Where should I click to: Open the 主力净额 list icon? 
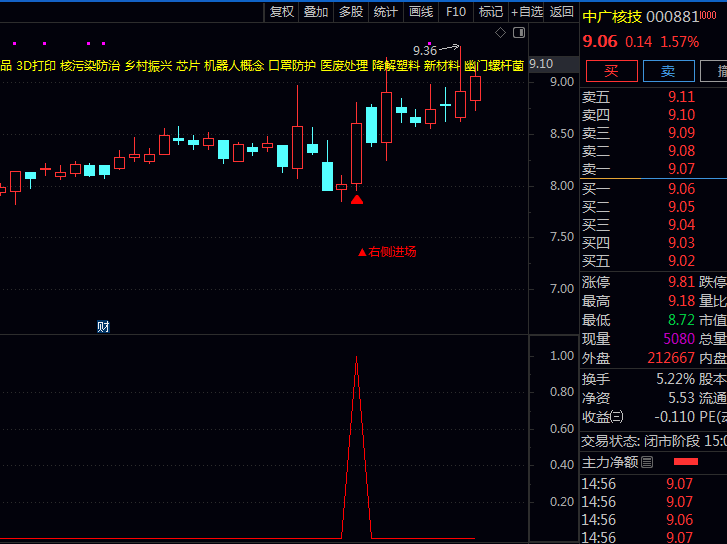tap(647, 462)
